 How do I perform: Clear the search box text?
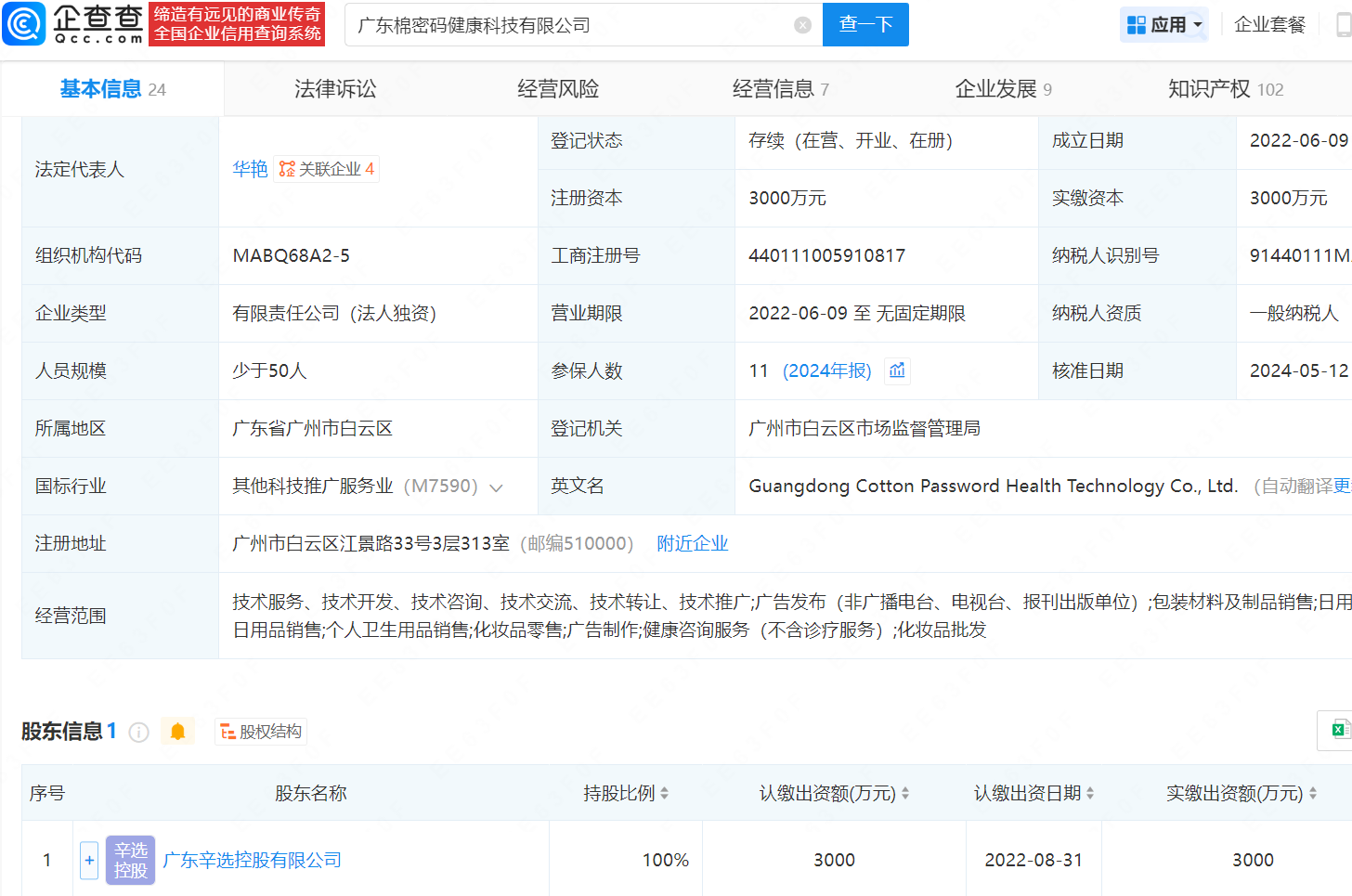(803, 25)
